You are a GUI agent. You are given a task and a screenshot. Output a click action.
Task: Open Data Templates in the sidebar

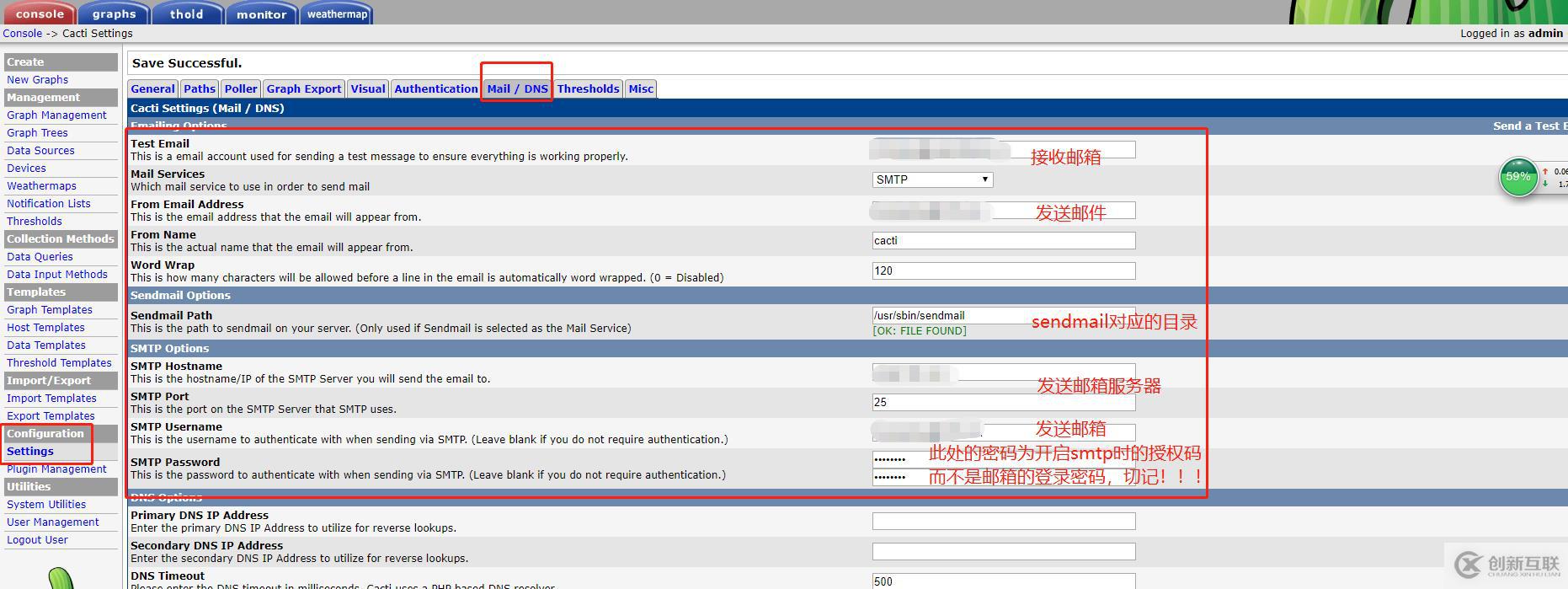[x=46, y=345]
